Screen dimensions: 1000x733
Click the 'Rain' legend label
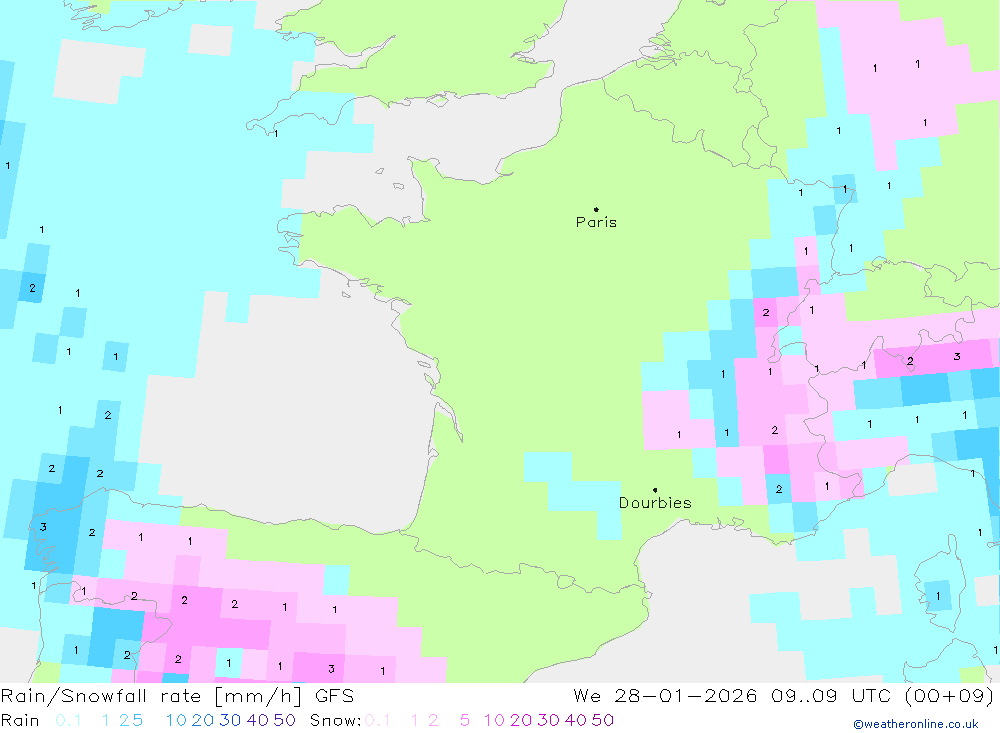[20, 720]
